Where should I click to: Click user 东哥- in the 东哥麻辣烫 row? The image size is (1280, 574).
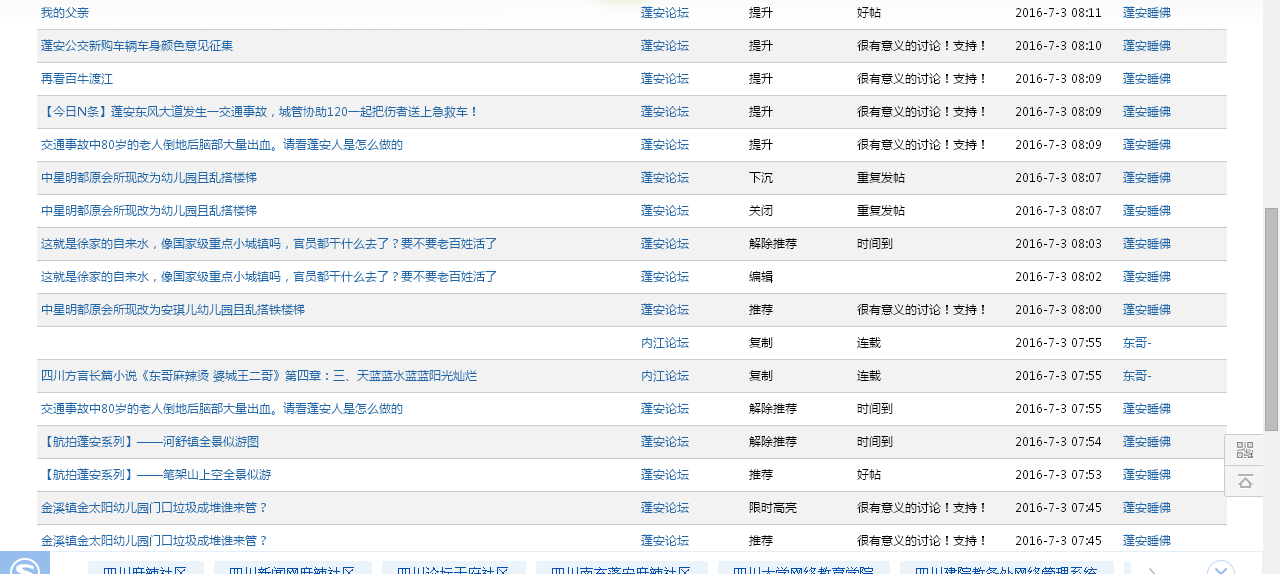1137,376
